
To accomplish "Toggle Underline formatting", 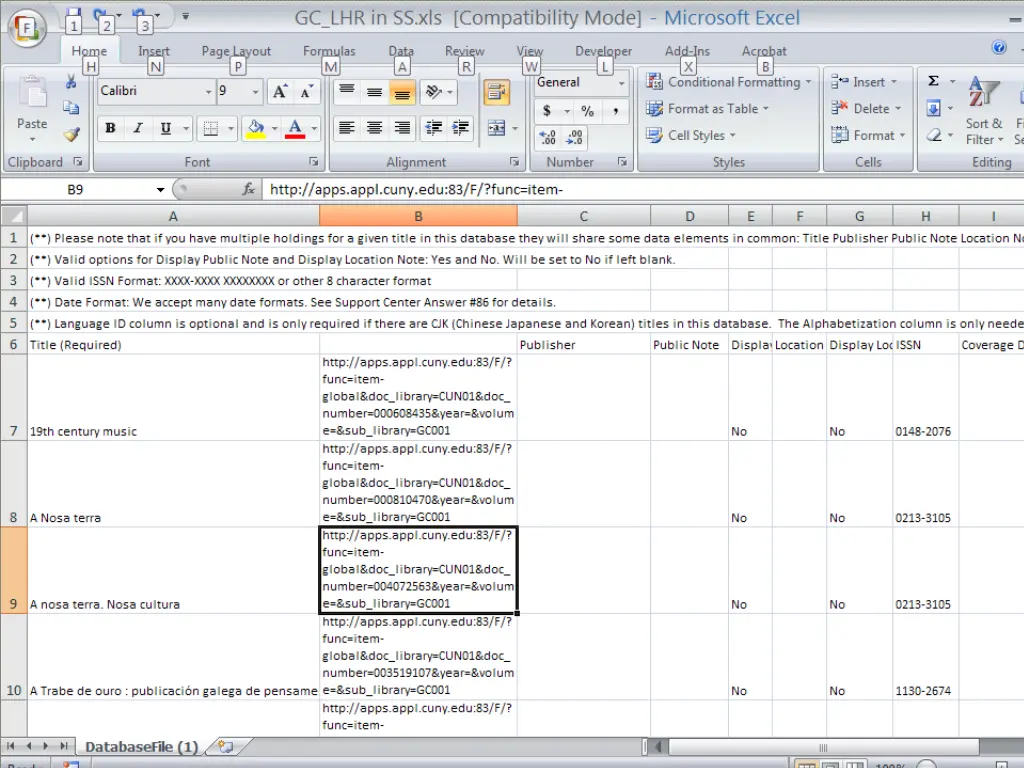I will click(x=166, y=129).
